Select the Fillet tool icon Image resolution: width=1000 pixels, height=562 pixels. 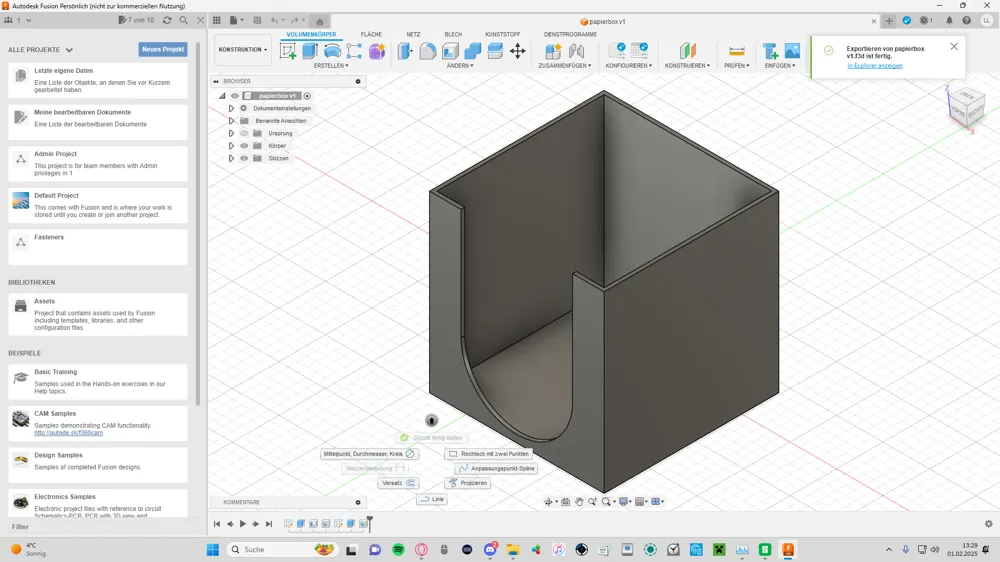427,51
